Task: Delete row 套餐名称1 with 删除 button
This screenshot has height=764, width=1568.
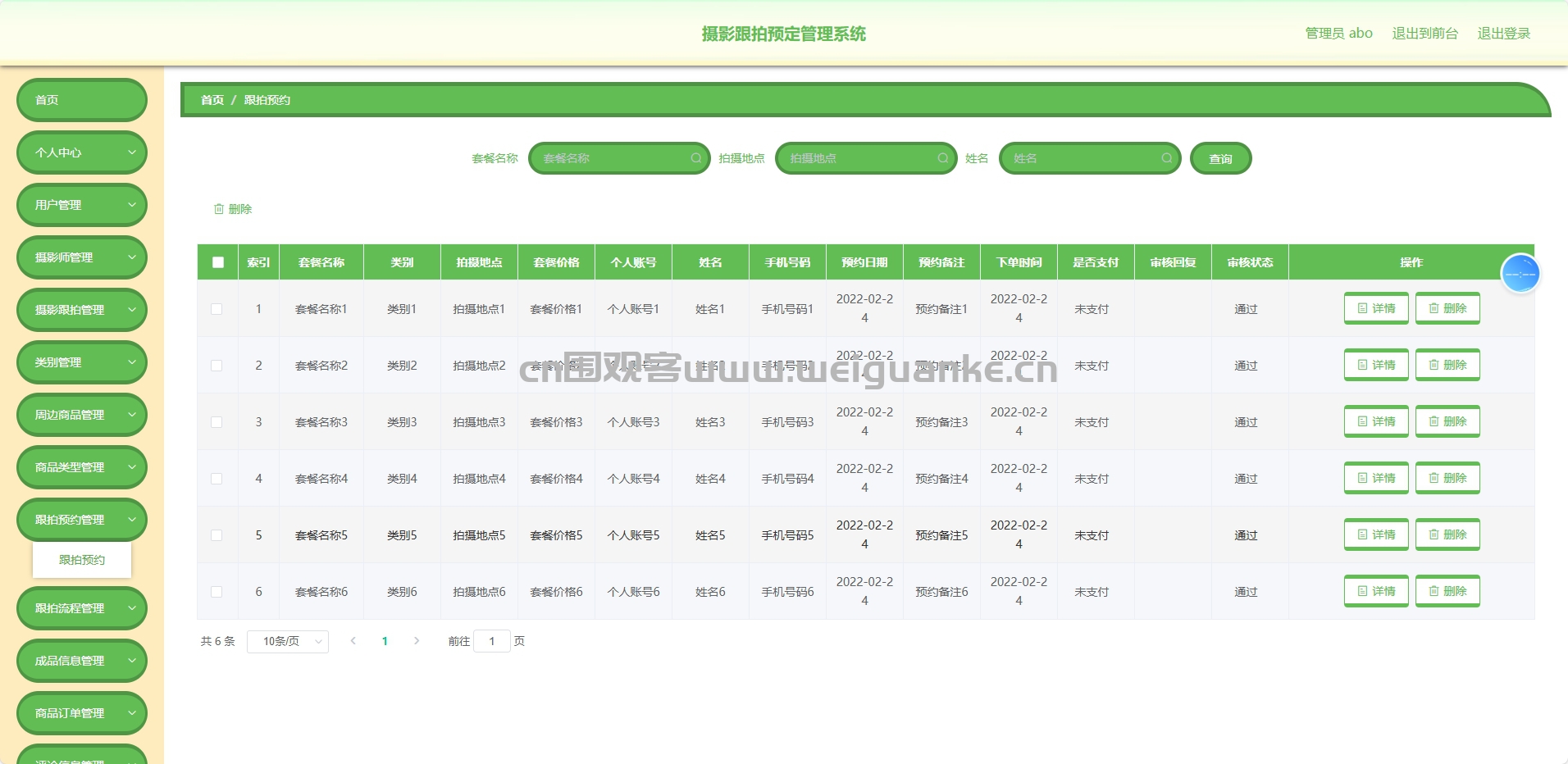Action: click(1447, 308)
